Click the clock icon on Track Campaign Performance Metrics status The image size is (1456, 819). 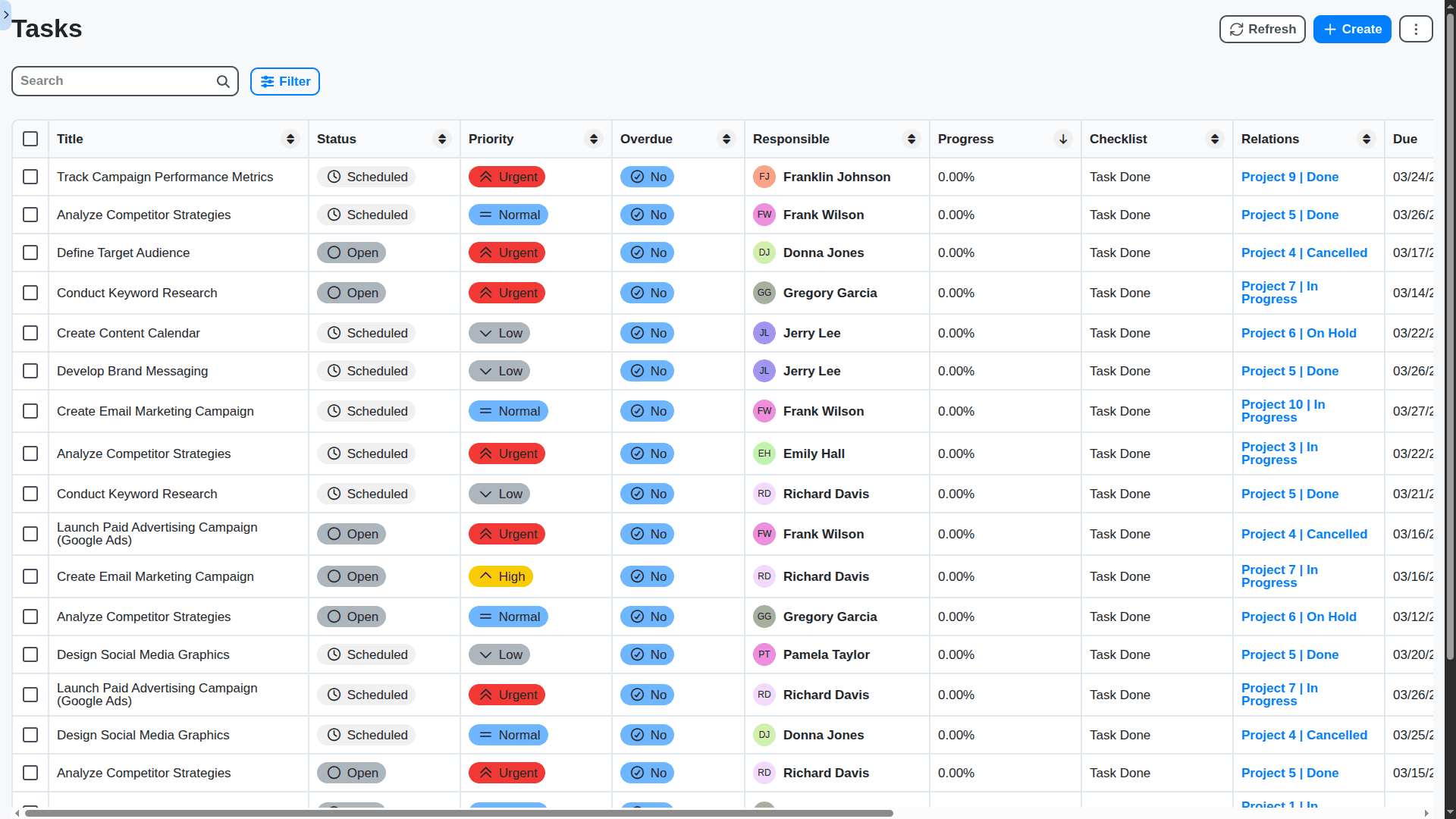click(x=334, y=177)
